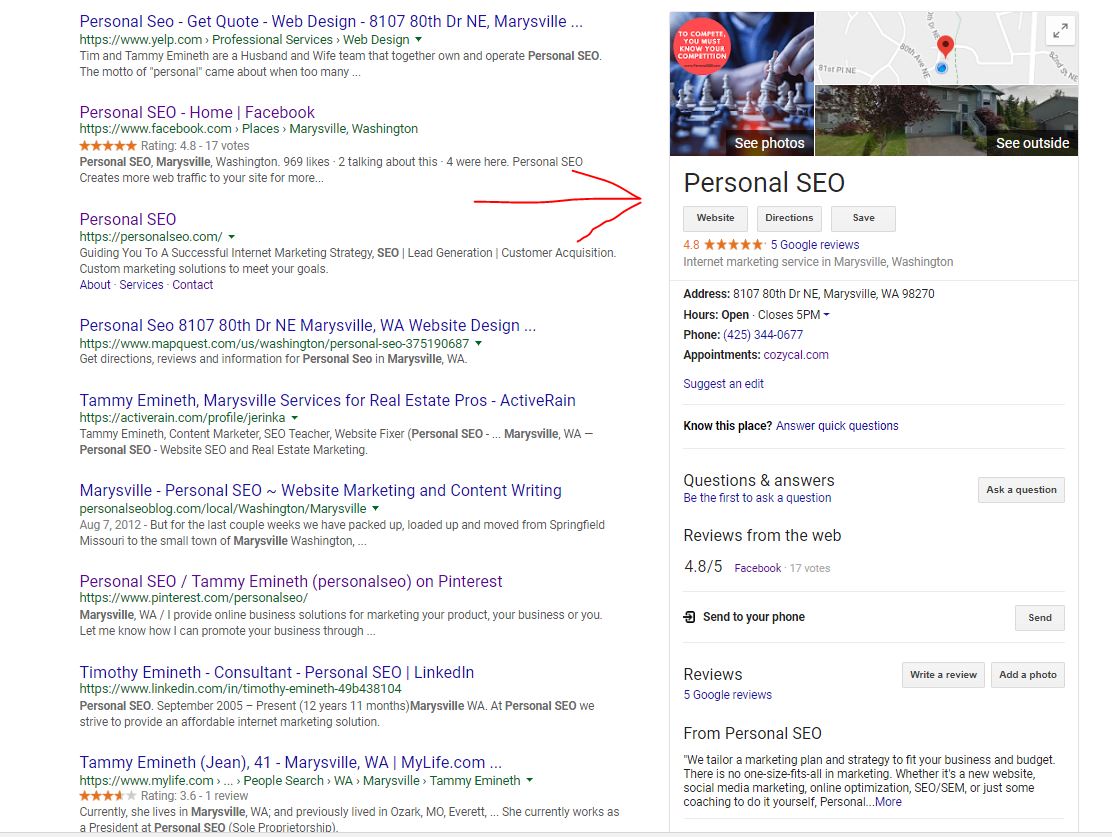
Task: Open the Timothy Emineth LinkedIn result
Action: coord(277,672)
